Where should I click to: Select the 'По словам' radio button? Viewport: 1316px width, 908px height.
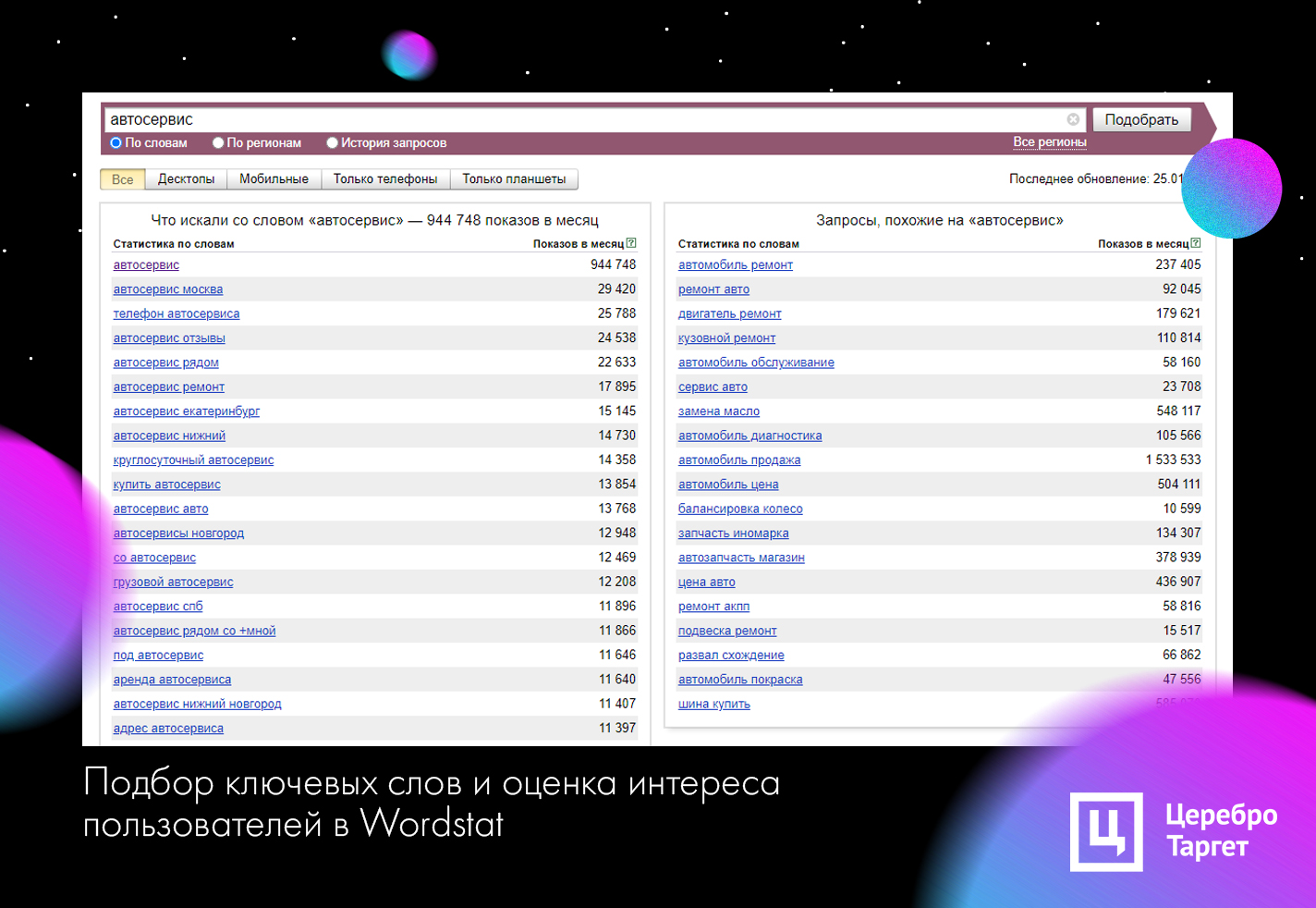[116, 142]
